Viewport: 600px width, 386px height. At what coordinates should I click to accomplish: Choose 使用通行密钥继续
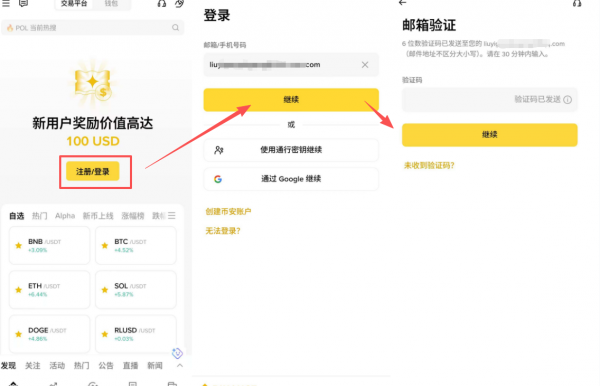click(291, 150)
